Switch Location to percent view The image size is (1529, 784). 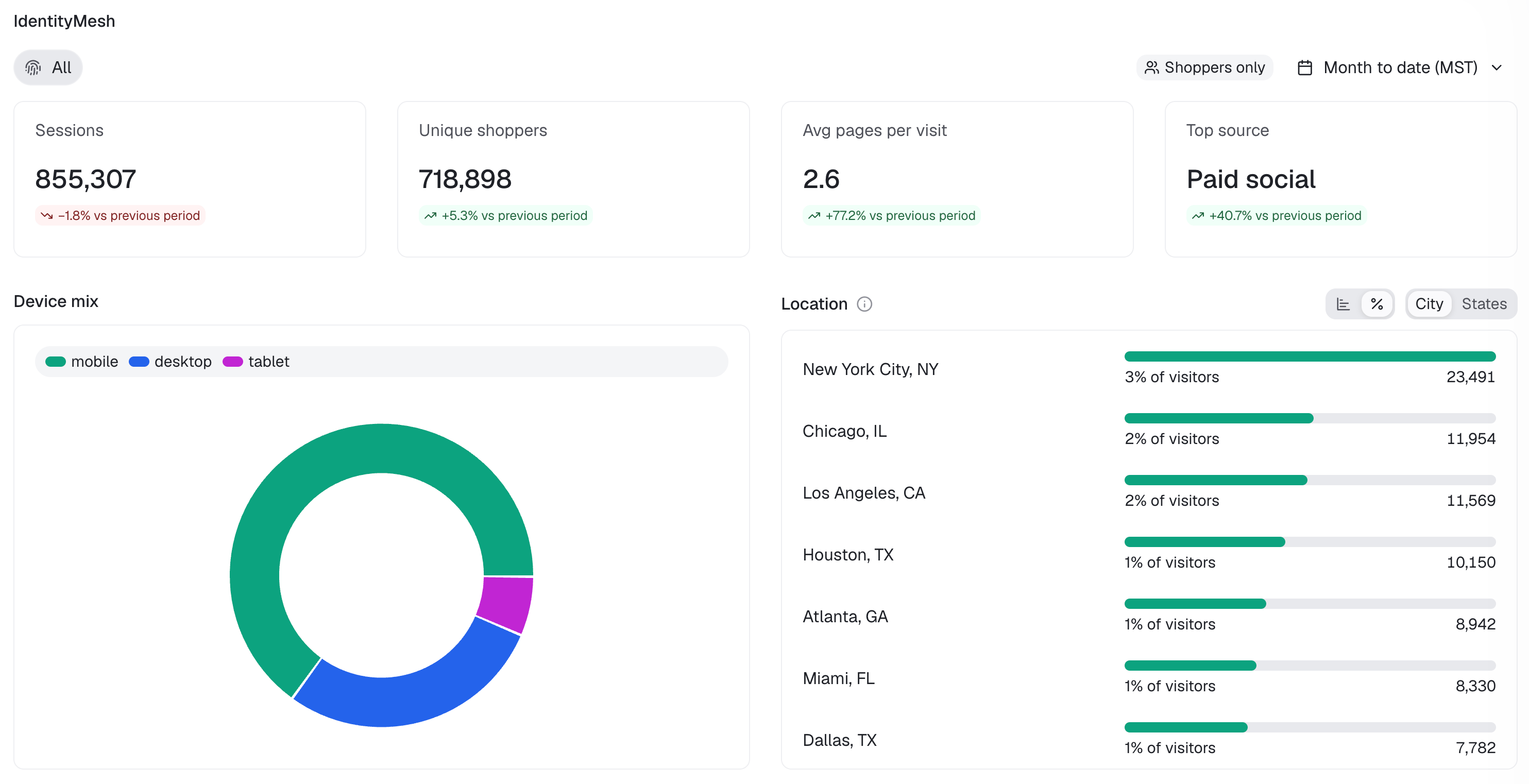pyautogui.click(x=1377, y=304)
